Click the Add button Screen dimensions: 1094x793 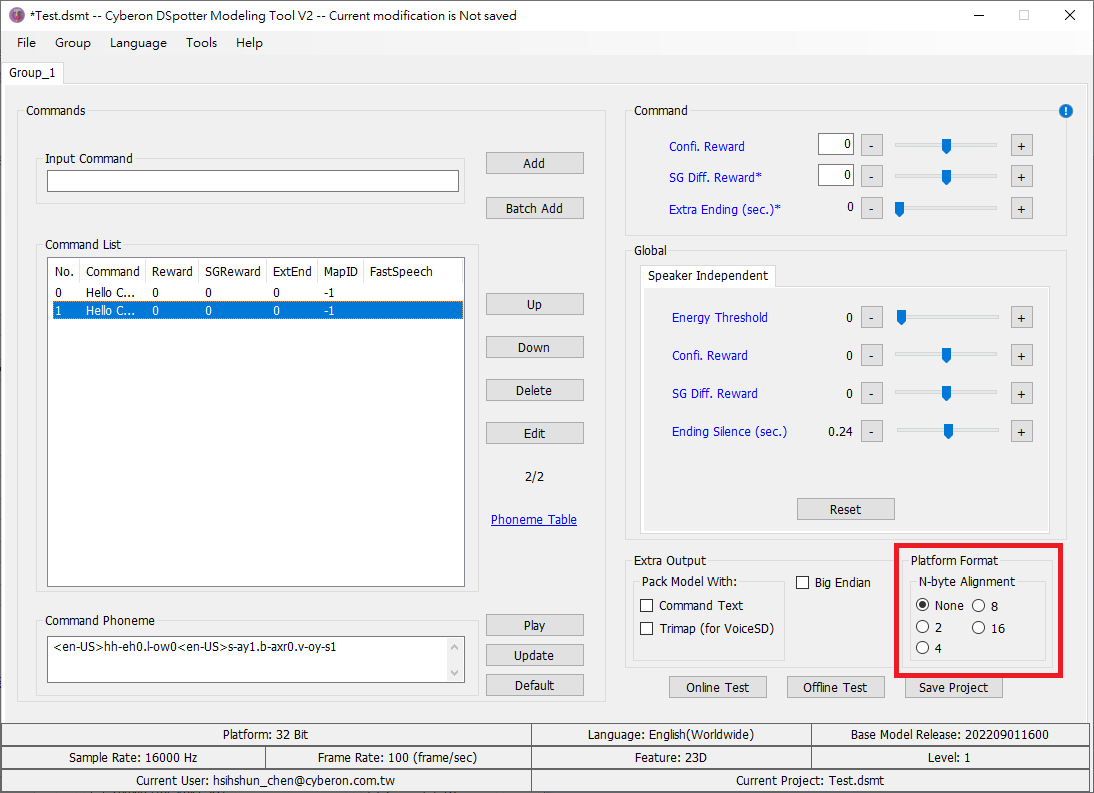[534, 163]
